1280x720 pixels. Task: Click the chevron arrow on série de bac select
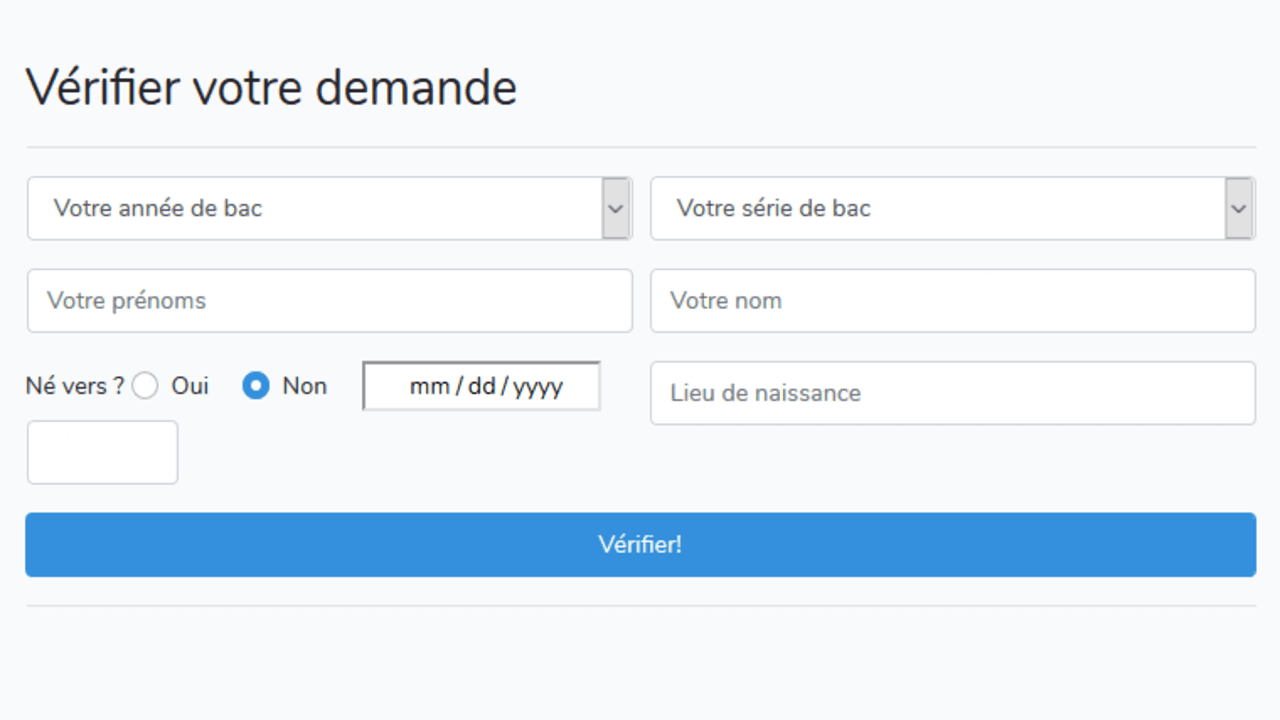tap(1239, 209)
